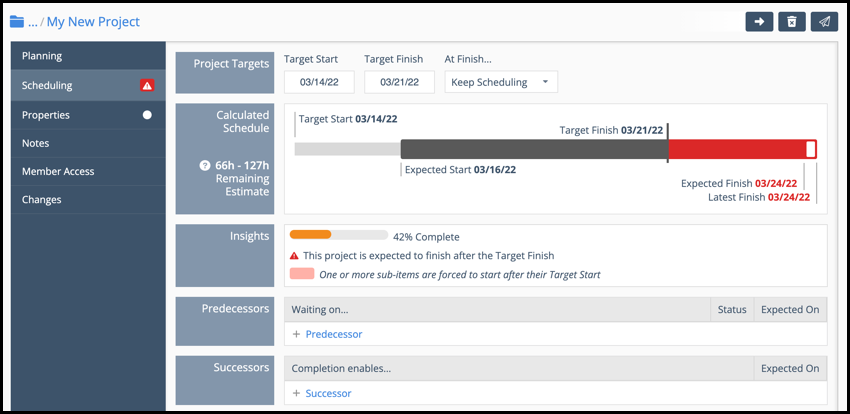Click the red overdue segment of schedule bar
Viewport: 850px width, 414px height.
(737, 149)
